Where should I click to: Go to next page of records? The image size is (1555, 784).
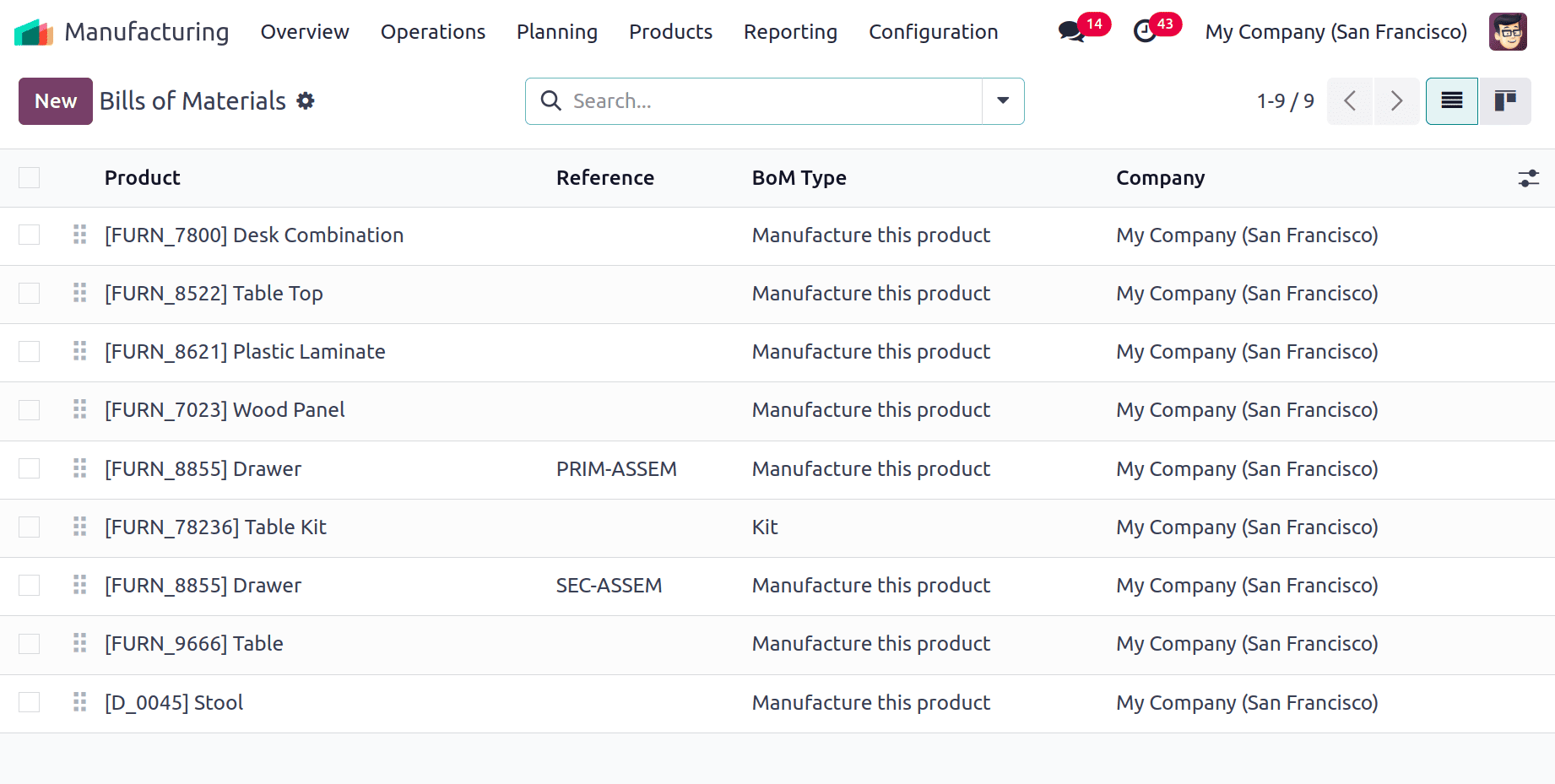[x=1397, y=101]
